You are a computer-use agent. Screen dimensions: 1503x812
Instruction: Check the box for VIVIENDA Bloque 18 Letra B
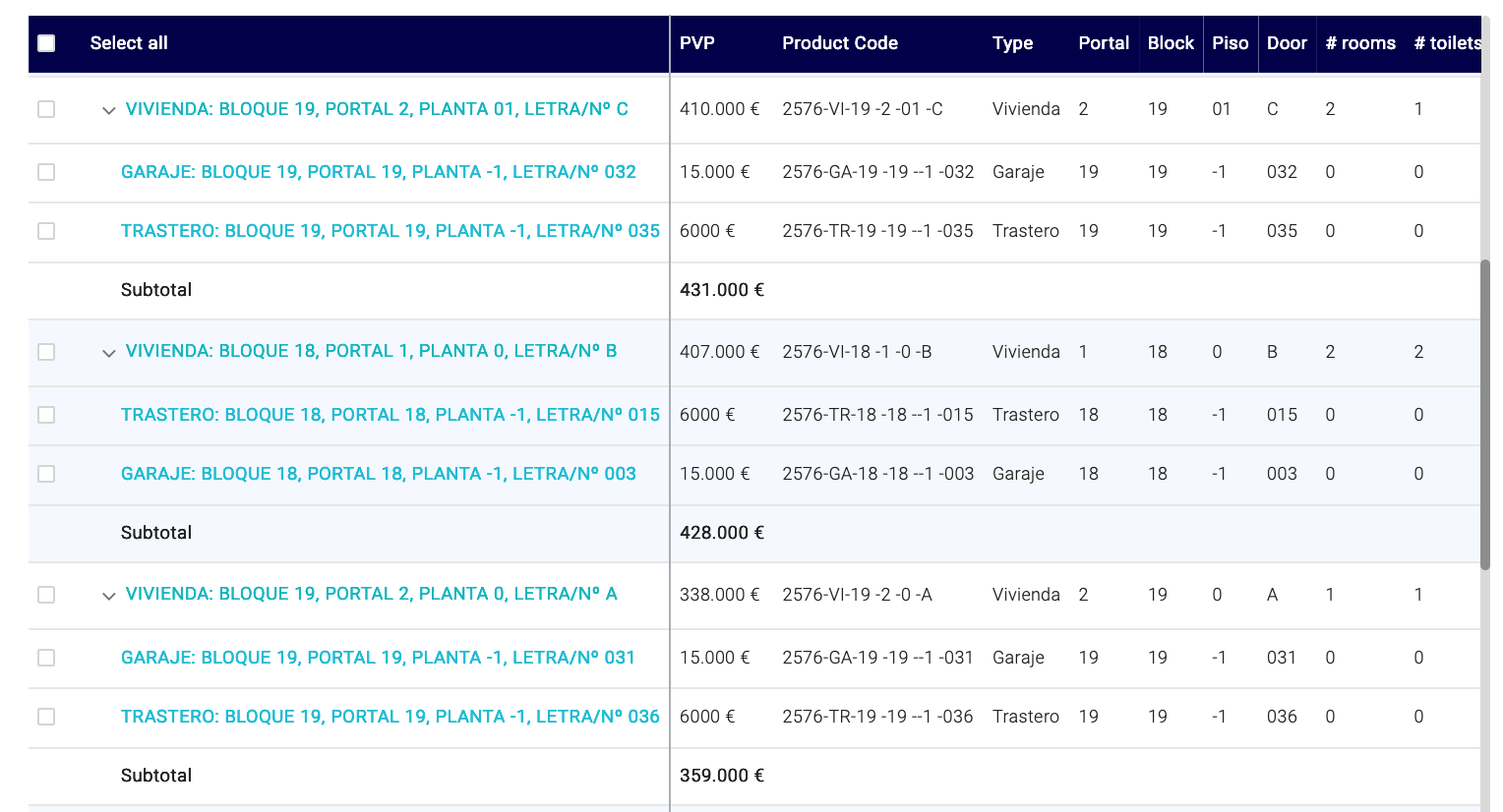pos(46,352)
